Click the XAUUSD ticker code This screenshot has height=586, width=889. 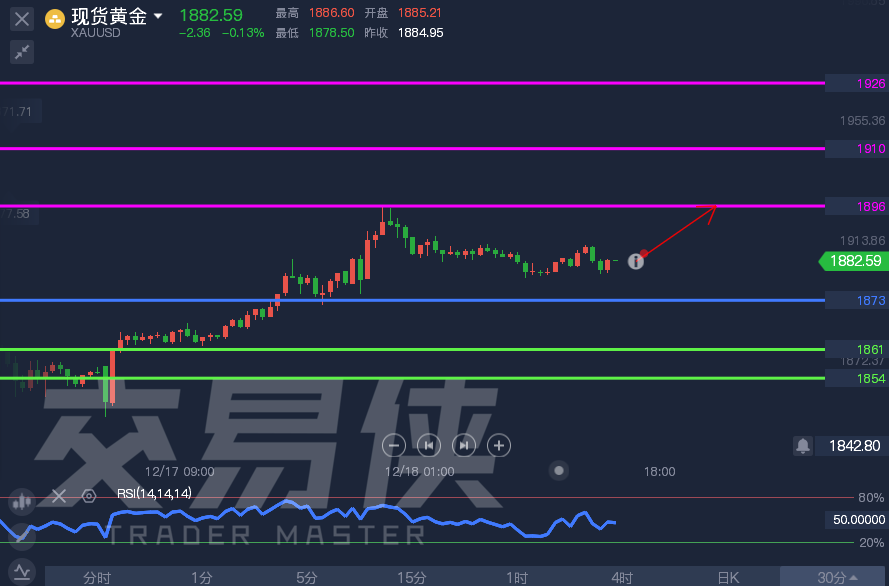click(95, 33)
